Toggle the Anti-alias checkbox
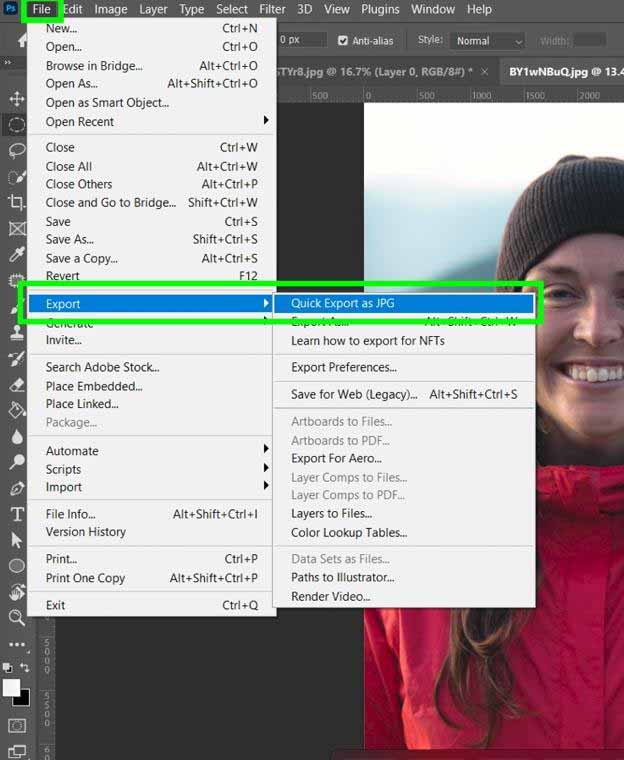This screenshot has width=624, height=760. tap(343, 41)
